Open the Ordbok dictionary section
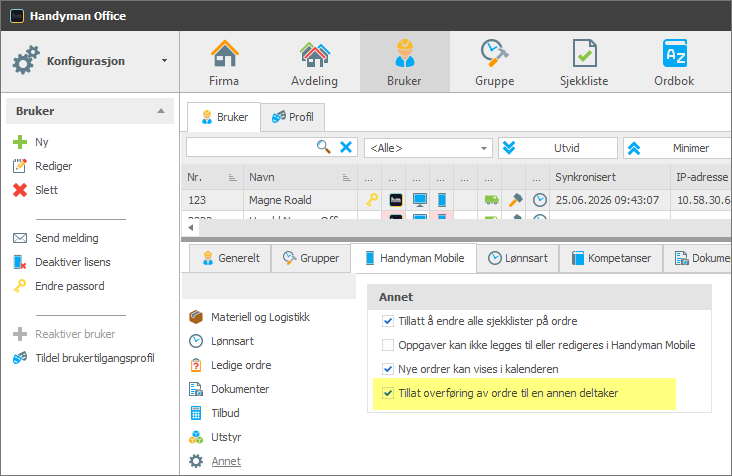The image size is (732, 476). coord(674,63)
